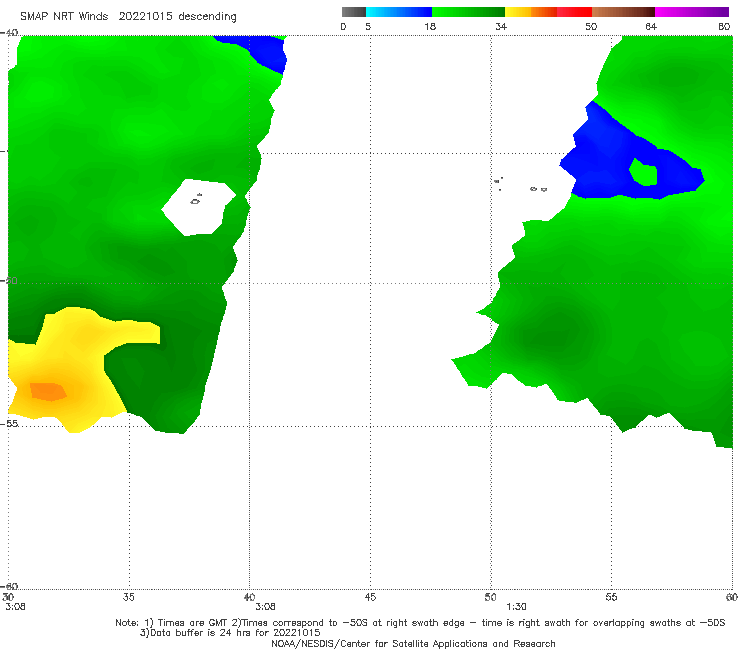Click the small green patch inside the blue region

point(644,172)
